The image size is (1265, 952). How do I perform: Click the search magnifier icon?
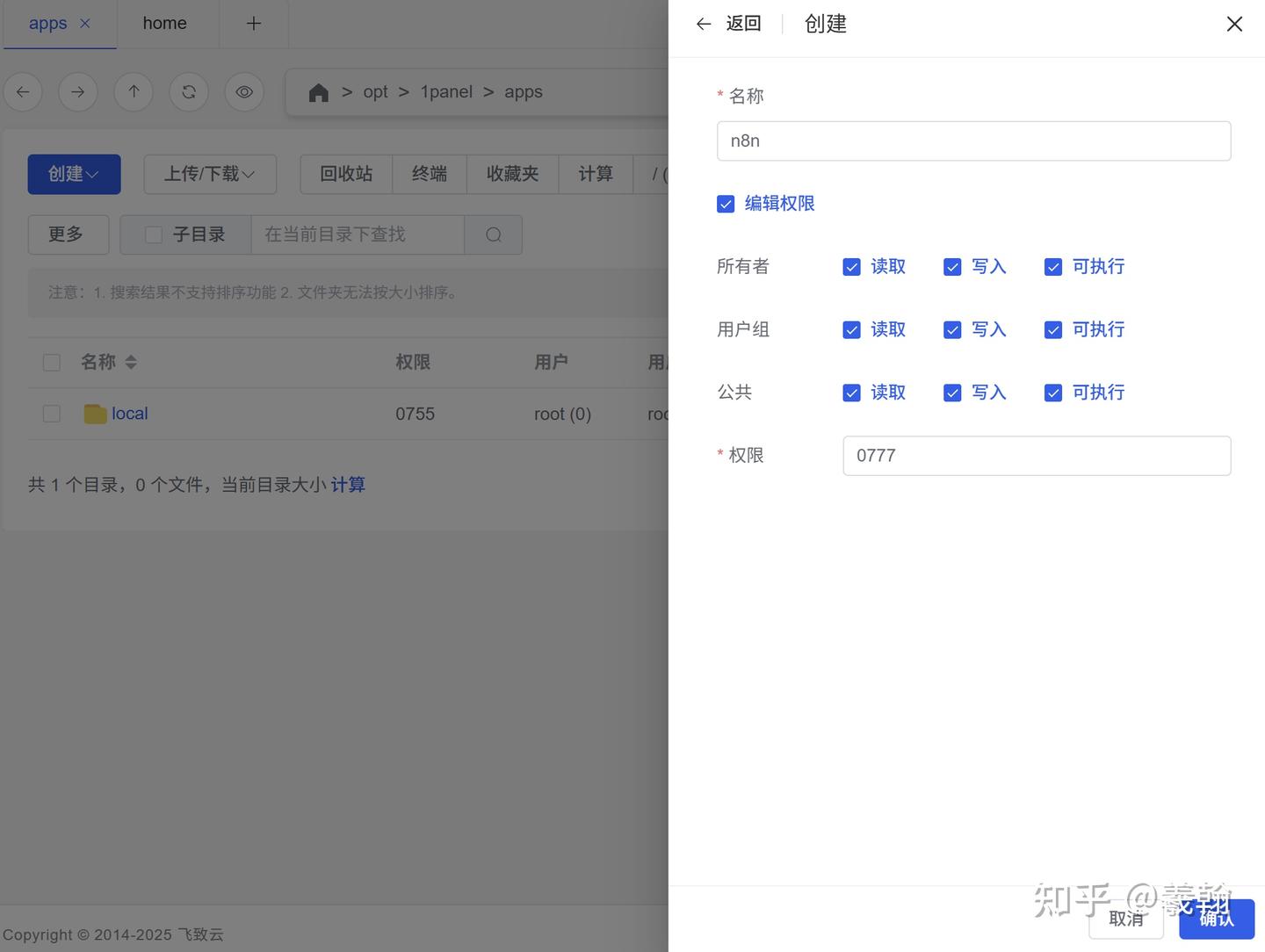[x=493, y=234]
